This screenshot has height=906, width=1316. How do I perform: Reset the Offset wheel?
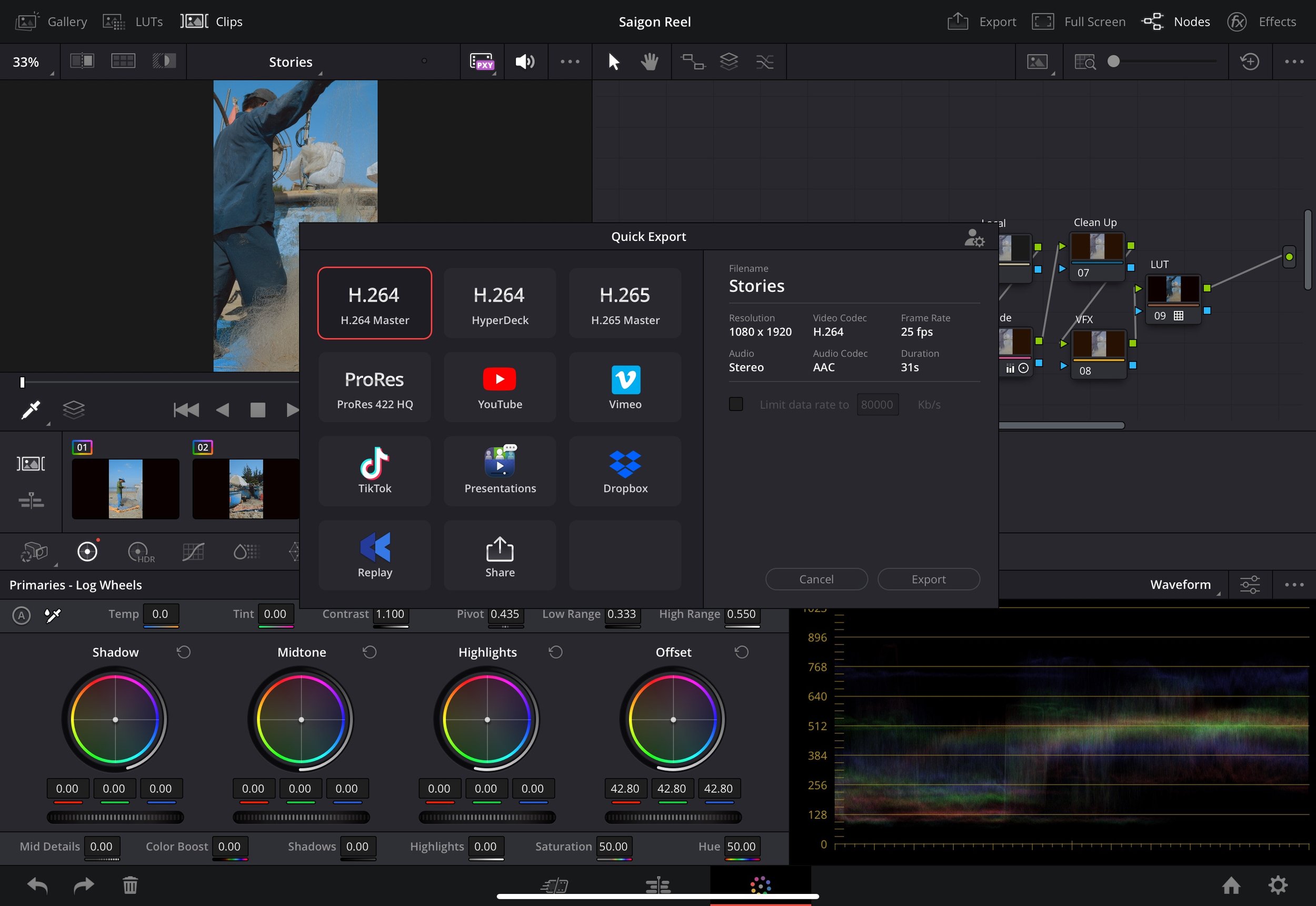tap(741, 652)
